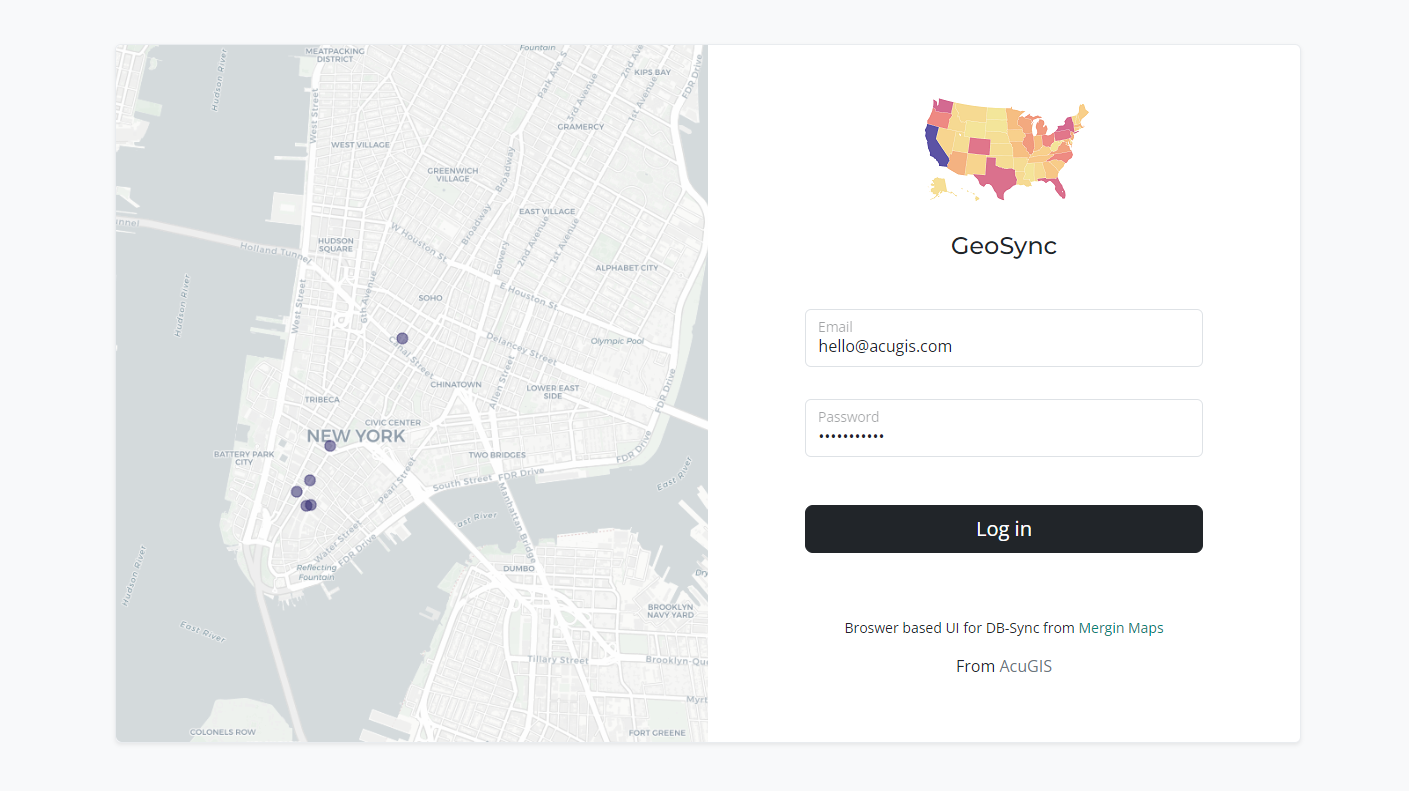Select the map marker near Canal Street
Image resolution: width=1409 pixels, height=810 pixels.
(402, 339)
